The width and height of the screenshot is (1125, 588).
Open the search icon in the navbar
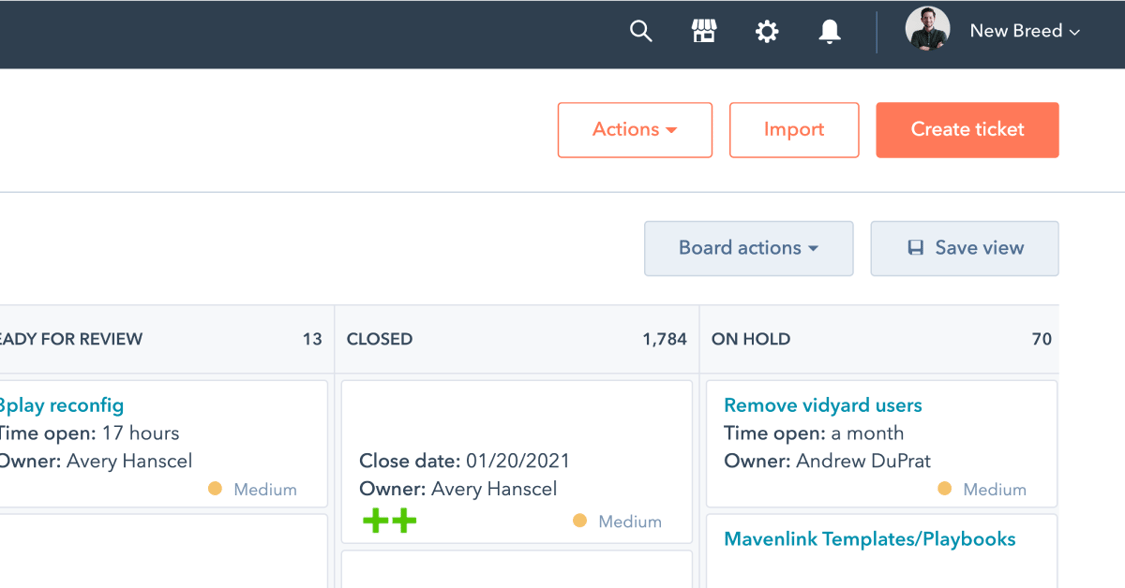(640, 31)
